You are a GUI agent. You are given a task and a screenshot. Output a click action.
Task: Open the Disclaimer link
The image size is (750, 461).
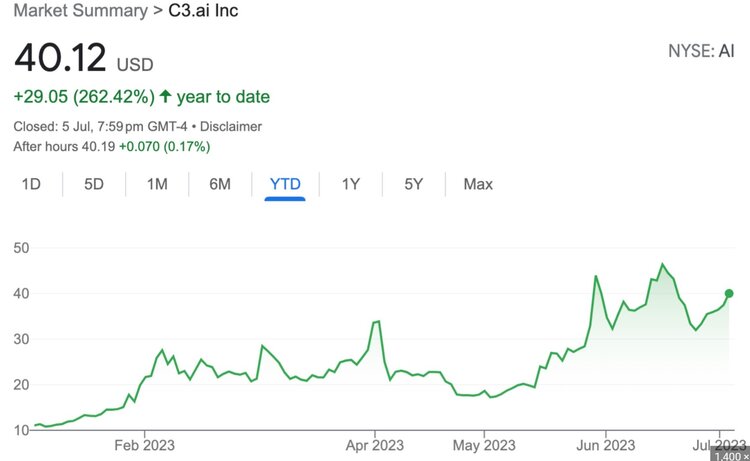click(231, 127)
